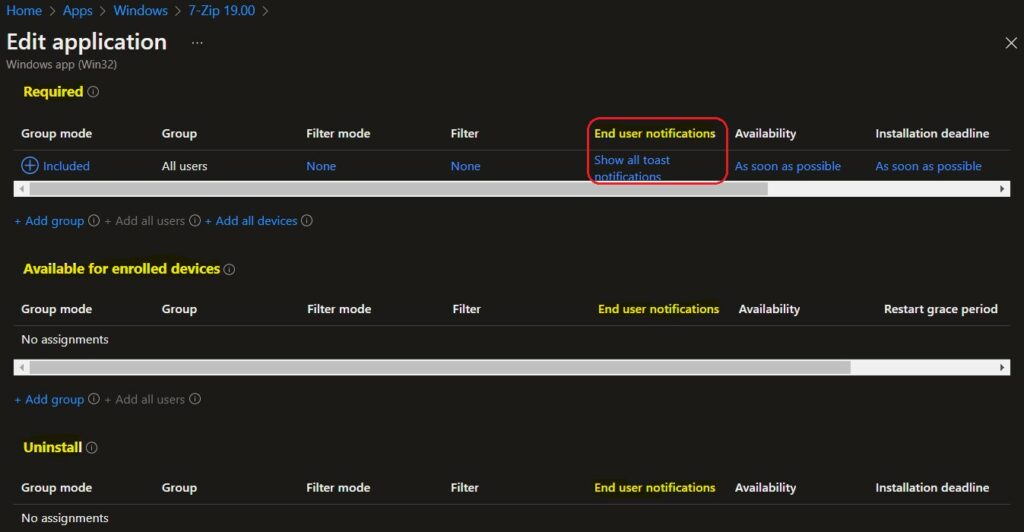Show info for Available for enrolled devices
The image size is (1024, 532).
[x=229, y=269]
